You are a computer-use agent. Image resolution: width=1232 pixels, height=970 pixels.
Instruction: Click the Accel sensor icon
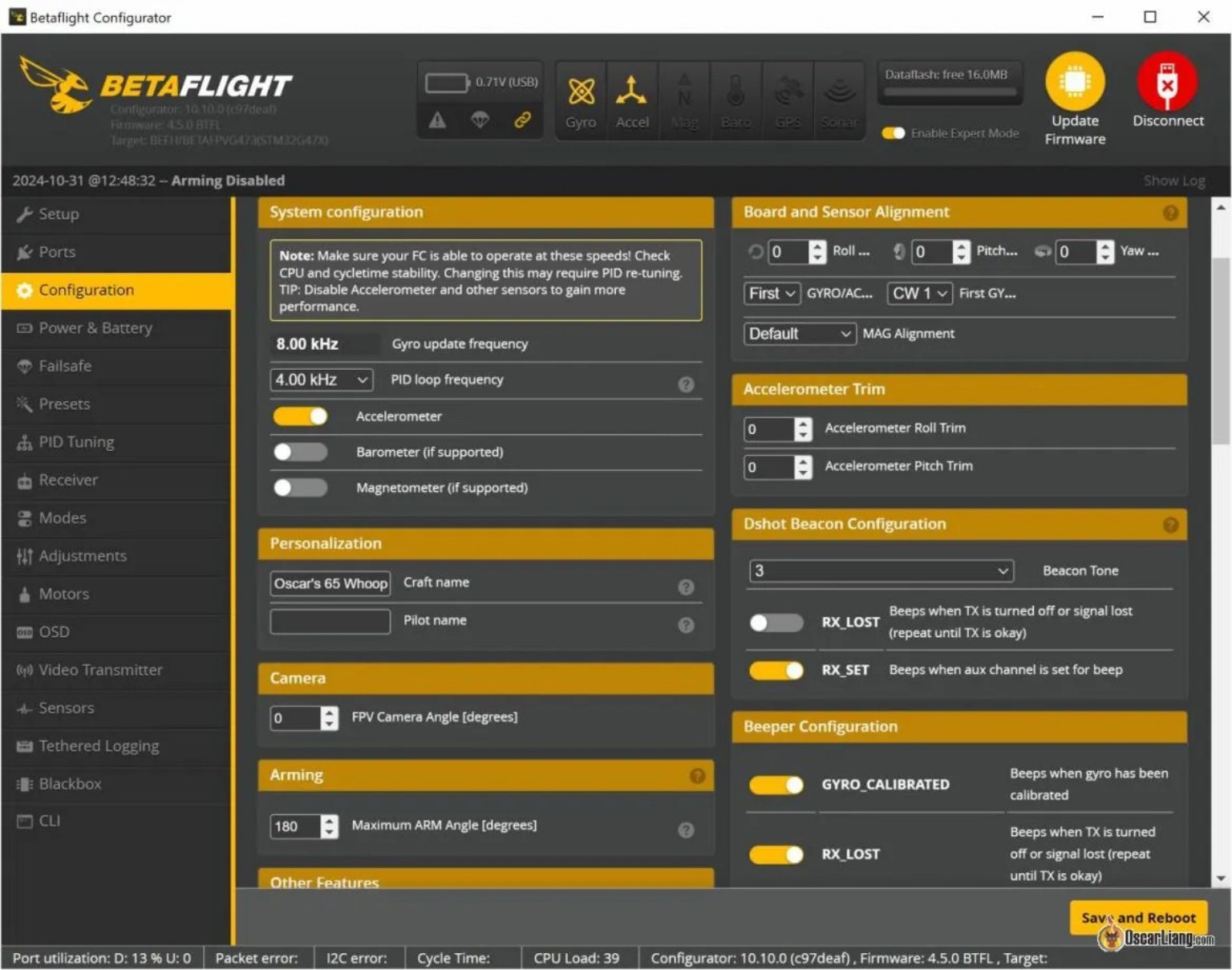632,91
